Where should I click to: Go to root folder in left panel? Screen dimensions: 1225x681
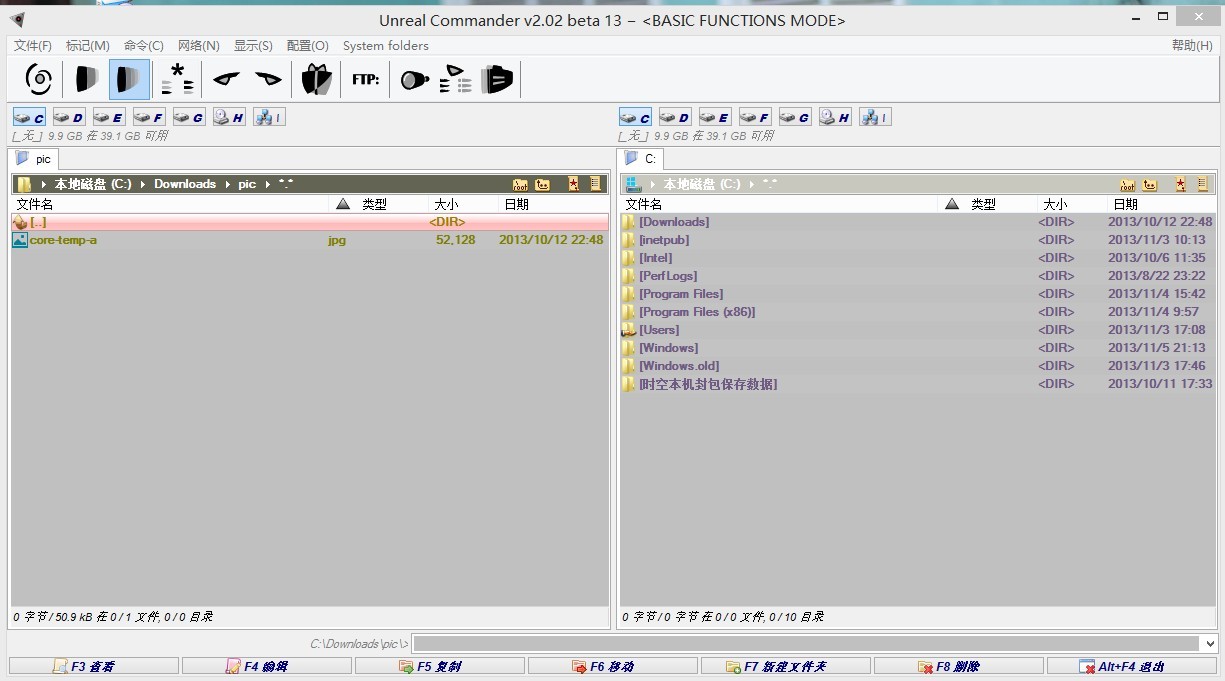tap(520, 184)
